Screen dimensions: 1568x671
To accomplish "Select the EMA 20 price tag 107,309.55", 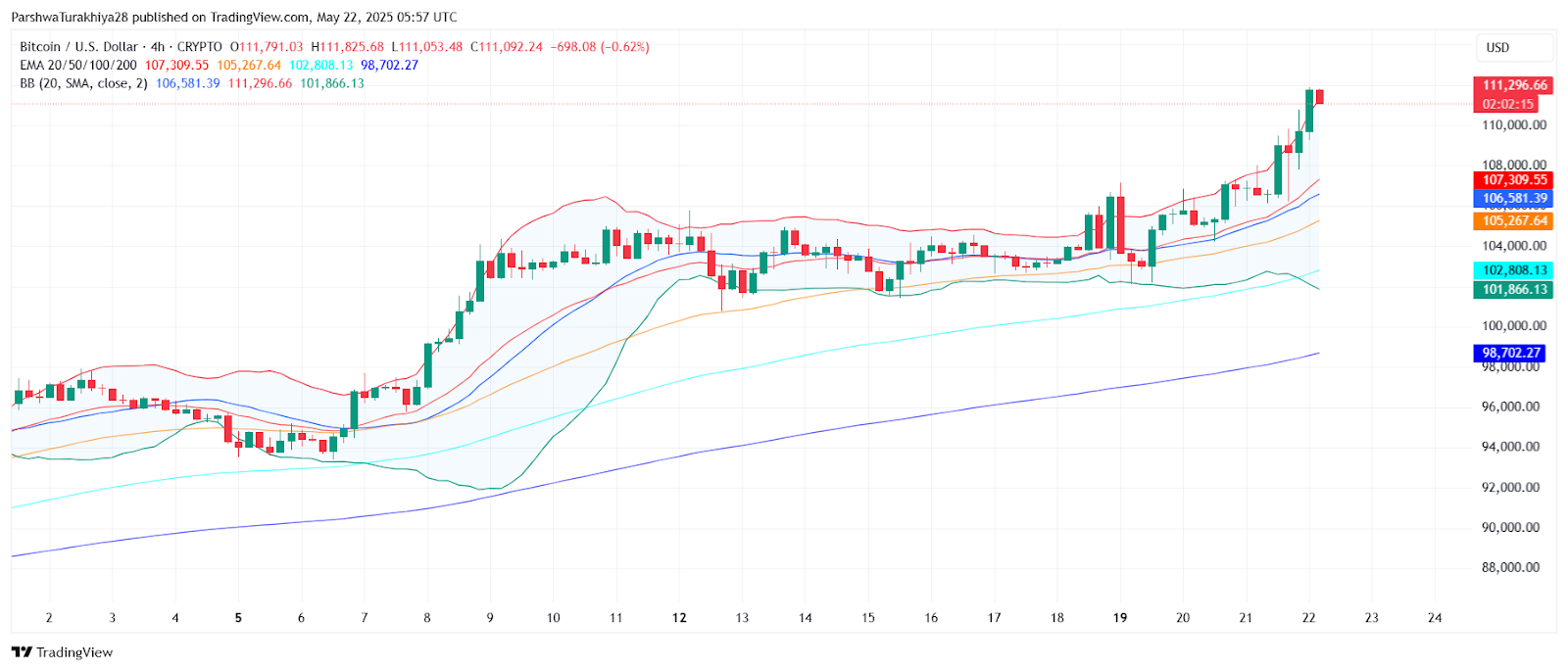I will (1514, 180).
